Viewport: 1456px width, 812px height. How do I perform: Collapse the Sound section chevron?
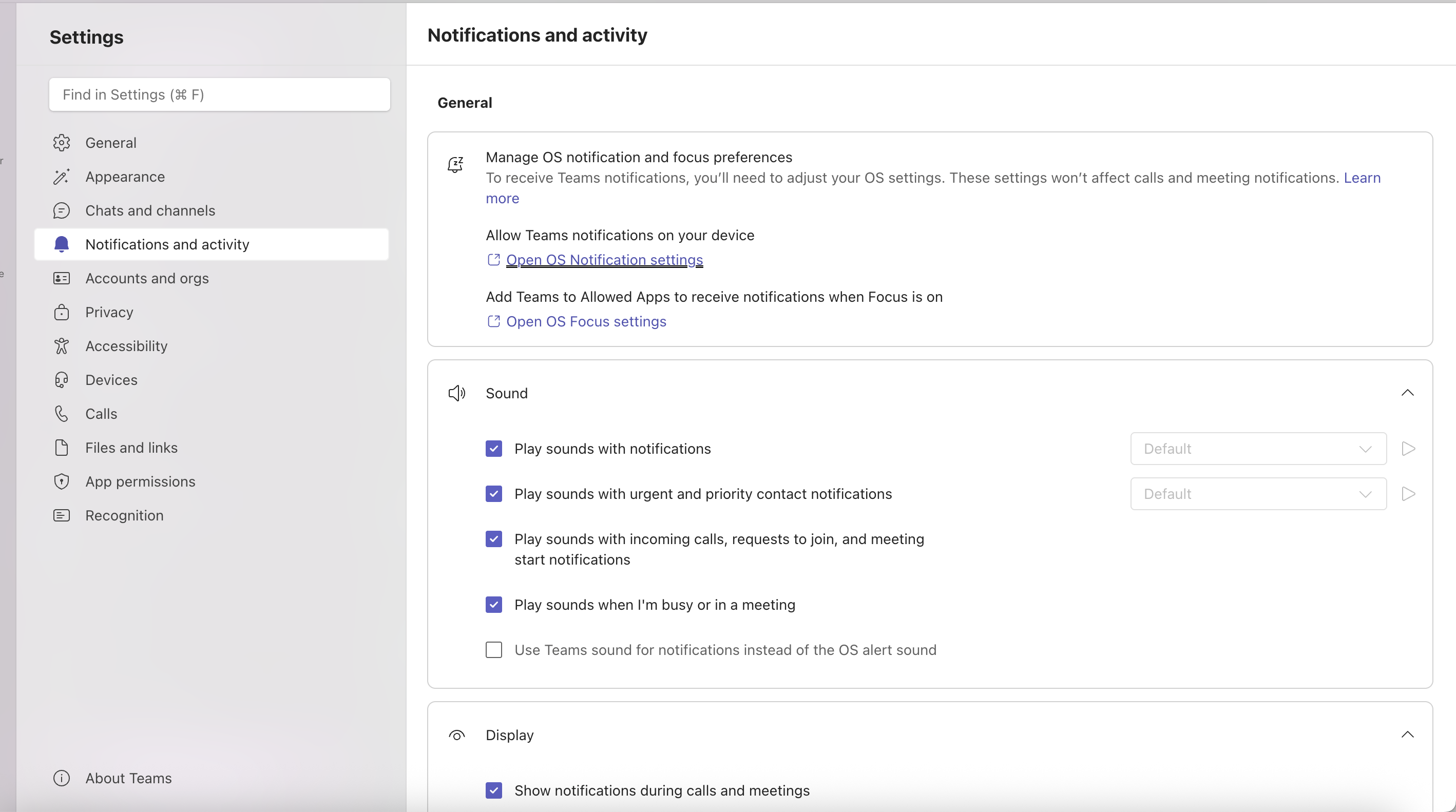1407,393
